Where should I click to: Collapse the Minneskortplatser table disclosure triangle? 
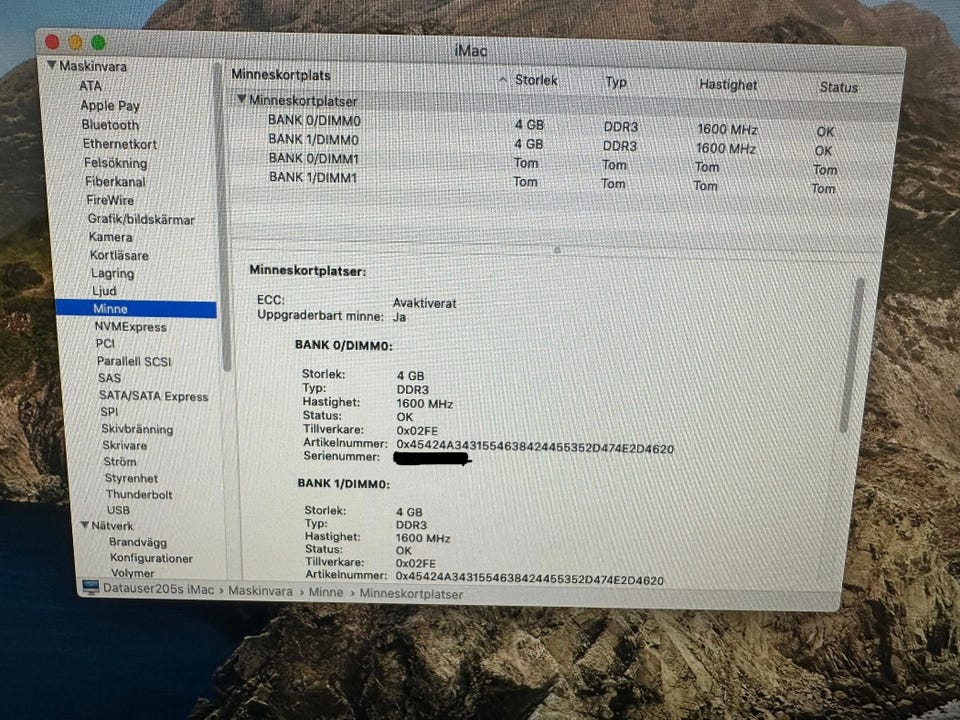[x=241, y=99]
